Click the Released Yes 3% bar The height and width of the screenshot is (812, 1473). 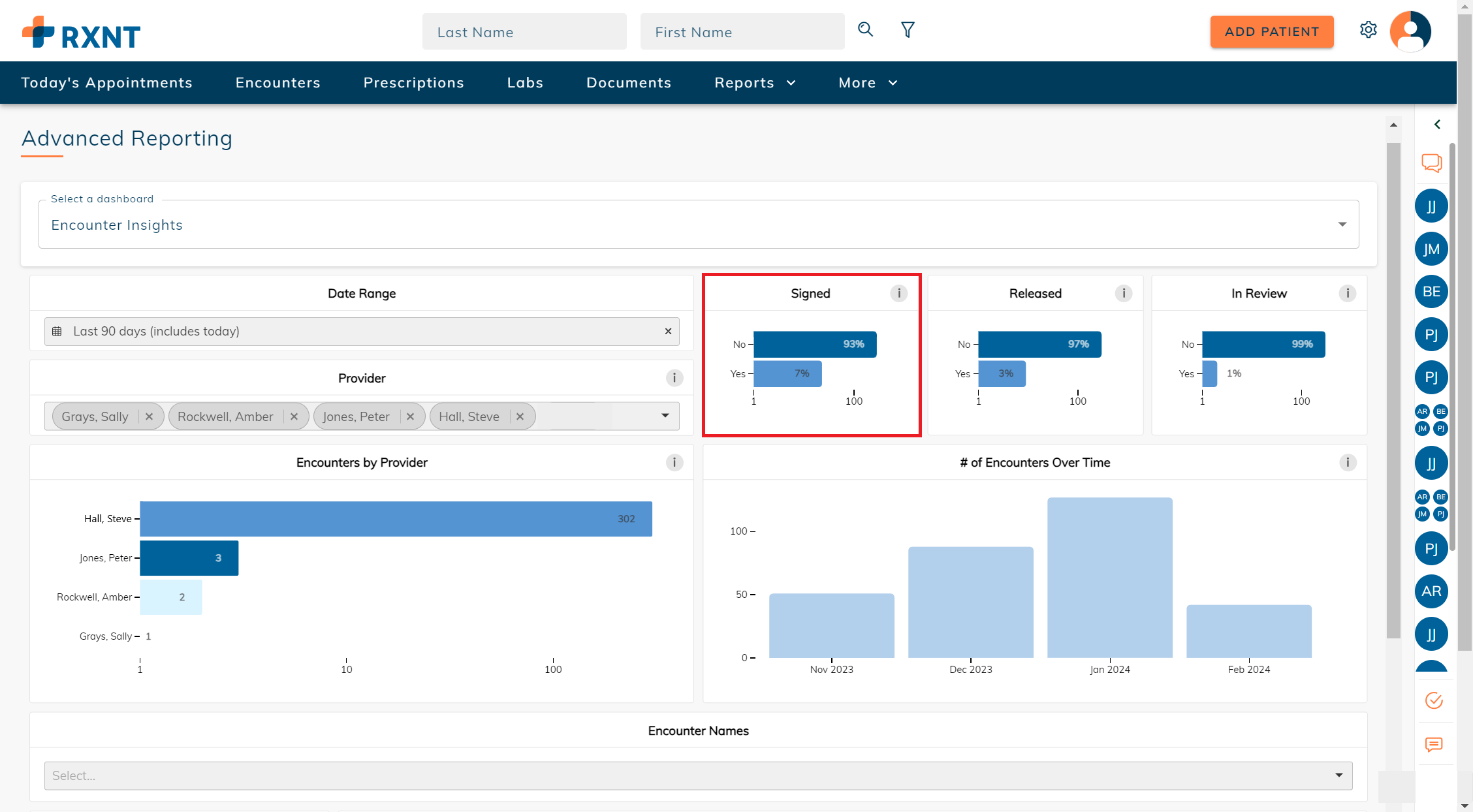coord(1002,374)
